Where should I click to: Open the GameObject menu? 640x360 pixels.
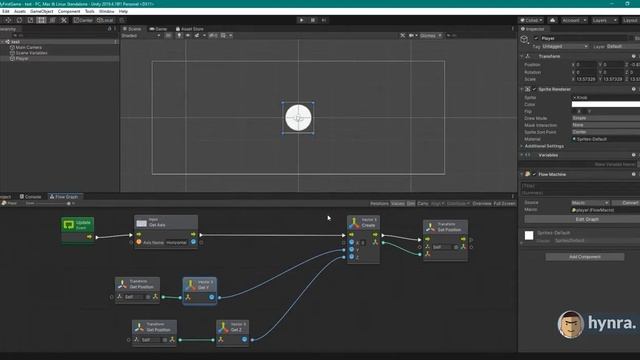point(42,11)
